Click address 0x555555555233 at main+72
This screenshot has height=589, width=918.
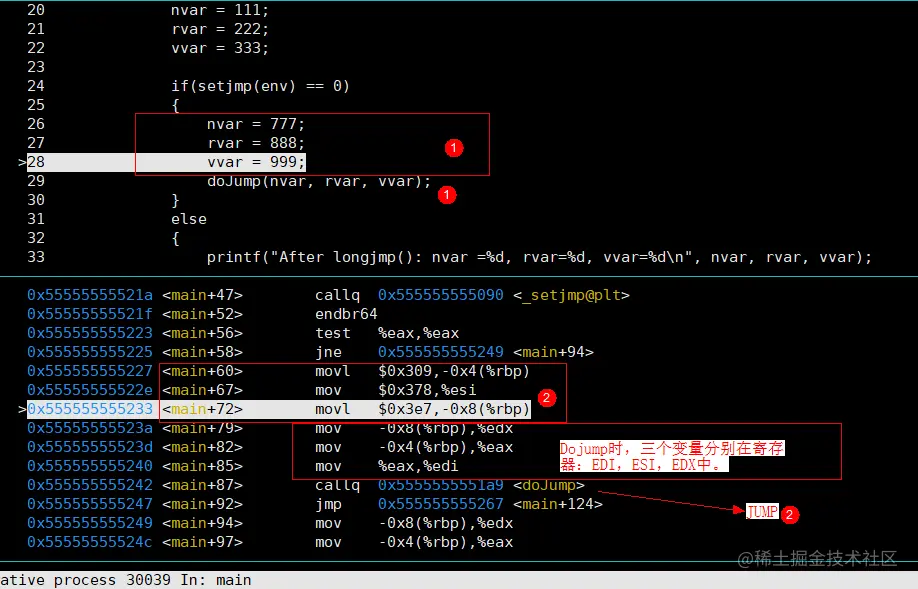90,409
